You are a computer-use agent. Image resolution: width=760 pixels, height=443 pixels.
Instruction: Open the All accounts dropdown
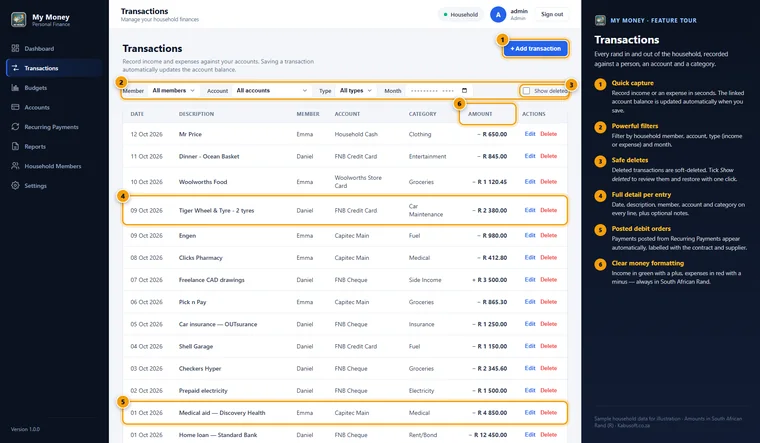point(271,91)
